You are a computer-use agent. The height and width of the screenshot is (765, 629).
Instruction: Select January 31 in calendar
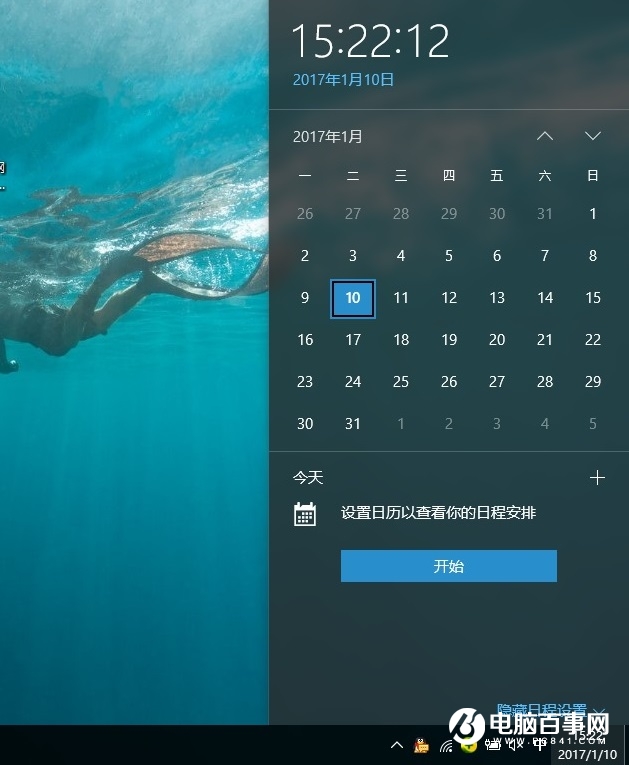(353, 424)
